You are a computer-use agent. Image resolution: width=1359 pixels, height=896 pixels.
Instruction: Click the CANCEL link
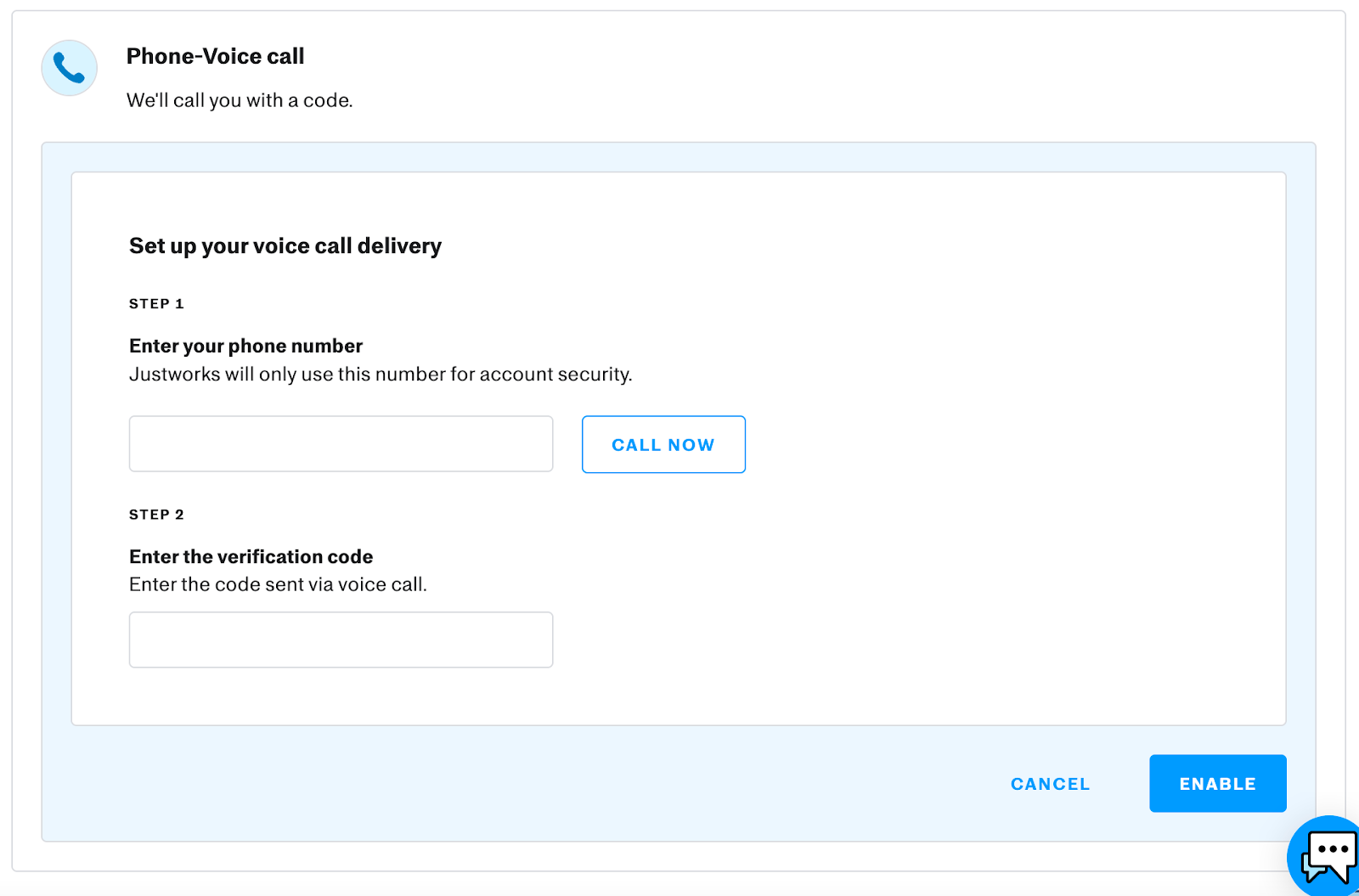point(1050,784)
